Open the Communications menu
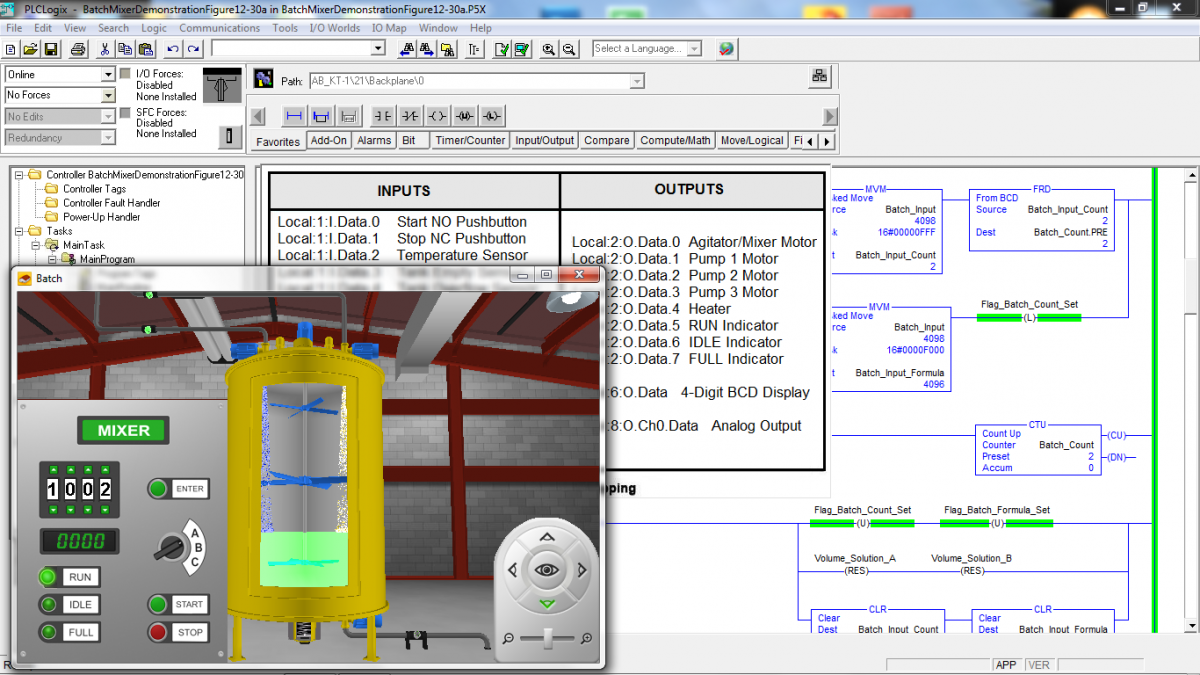 coord(220,28)
